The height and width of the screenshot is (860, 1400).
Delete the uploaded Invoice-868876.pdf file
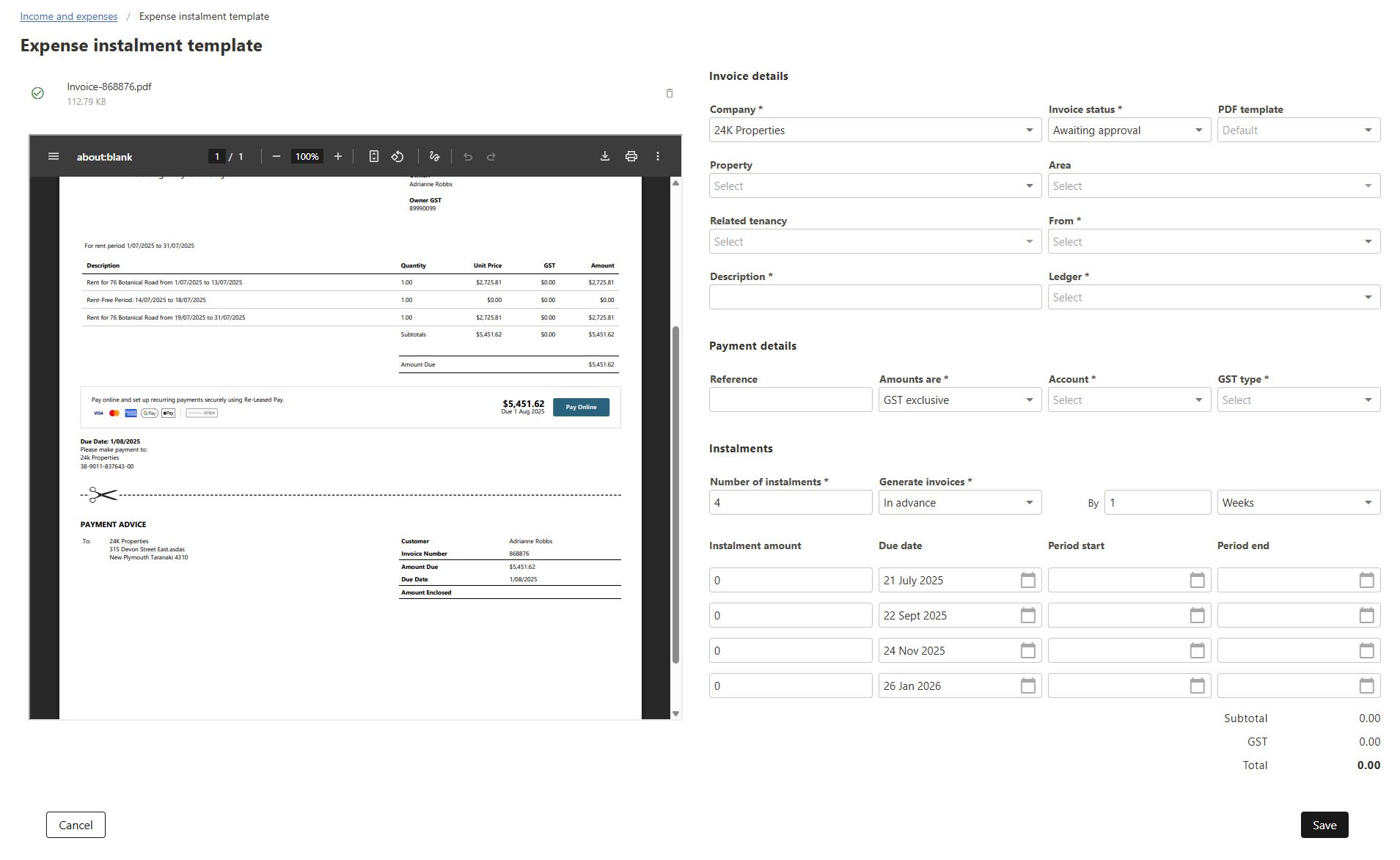[669, 93]
